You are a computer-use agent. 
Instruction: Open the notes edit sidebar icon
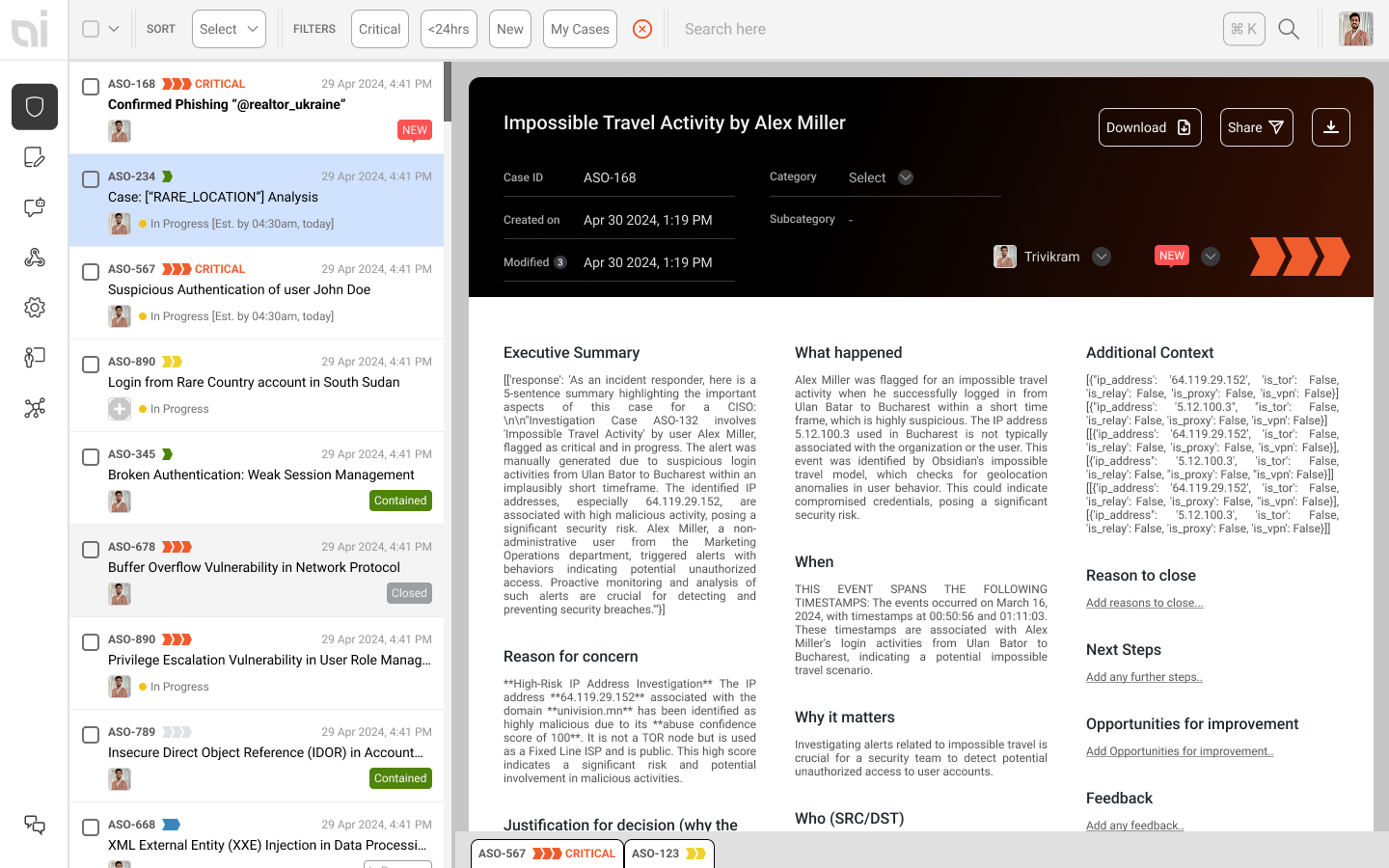coord(35,157)
